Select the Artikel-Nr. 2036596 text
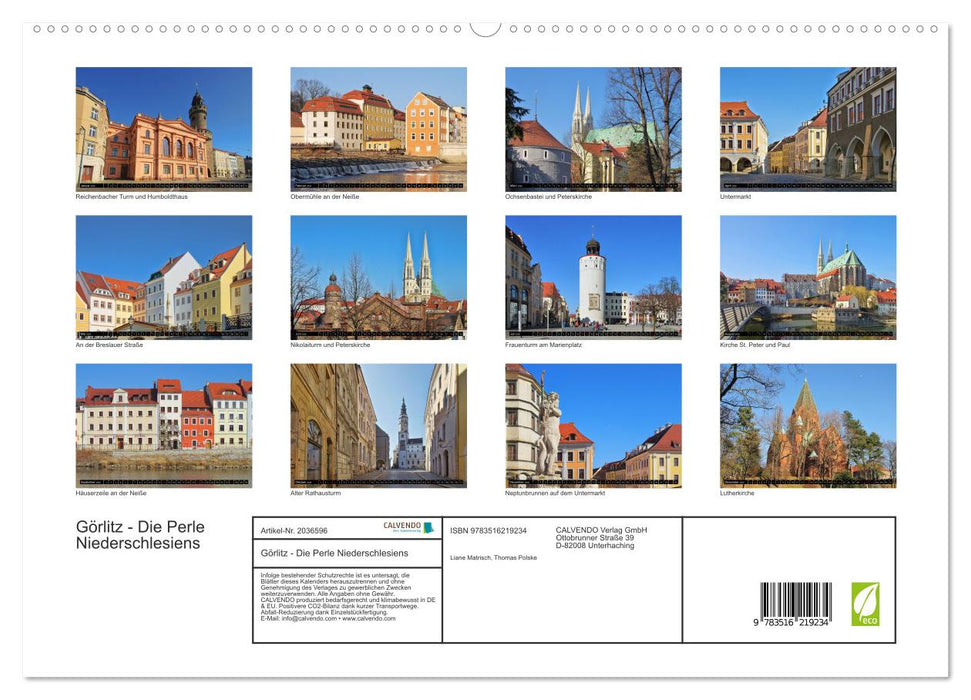This screenshot has width=971, height=700. pos(294,531)
